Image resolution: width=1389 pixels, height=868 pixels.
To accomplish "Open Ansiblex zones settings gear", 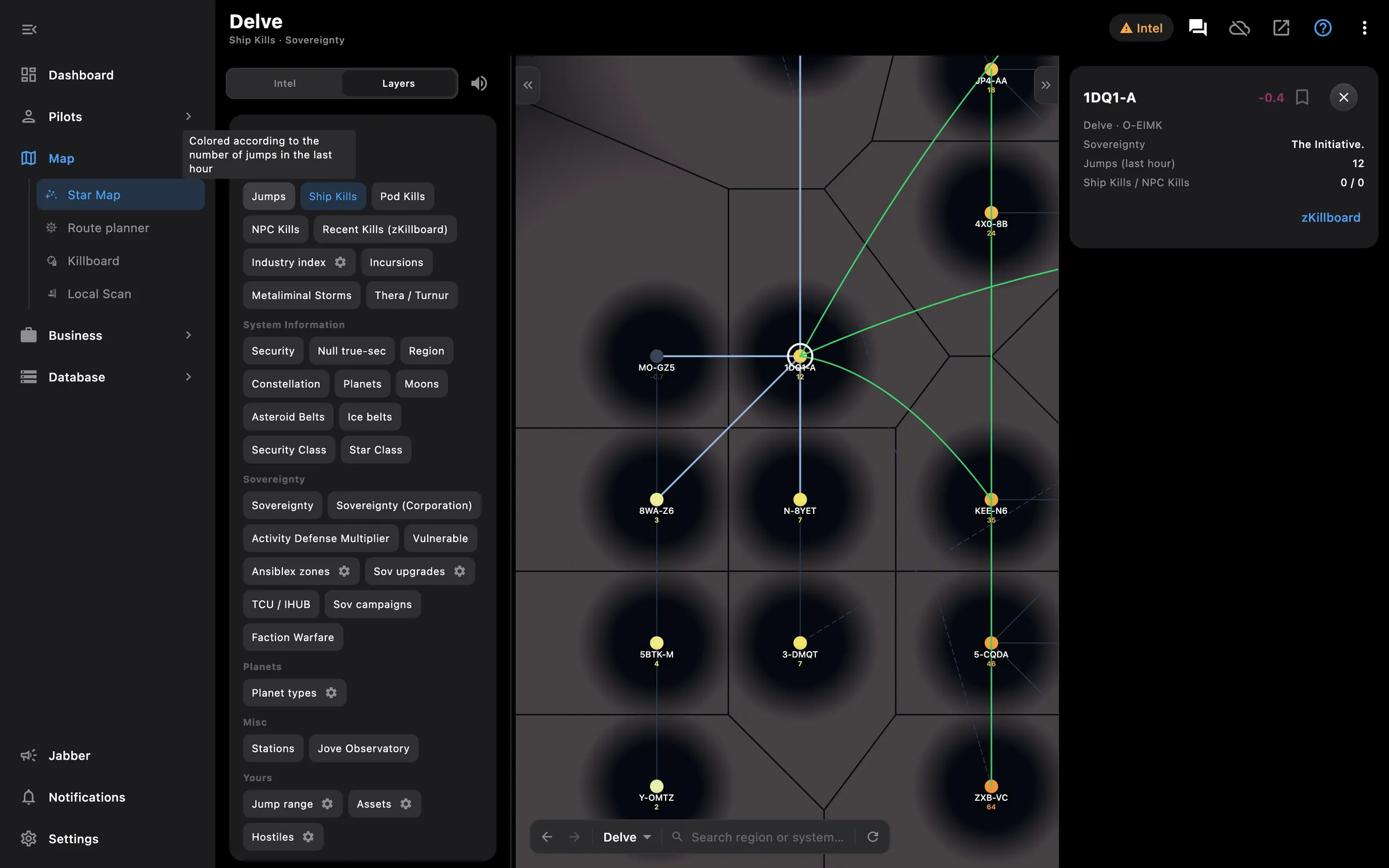I will 344,571.
